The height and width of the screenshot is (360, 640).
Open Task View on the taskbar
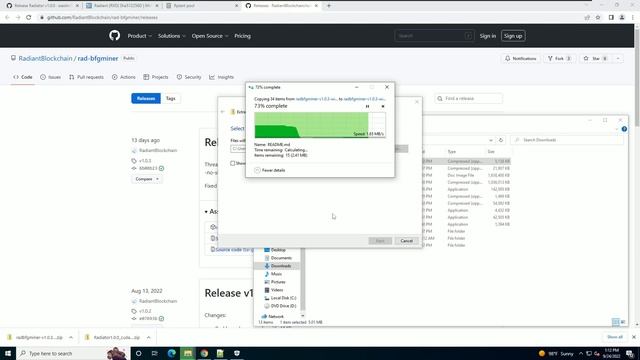click(155, 353)
